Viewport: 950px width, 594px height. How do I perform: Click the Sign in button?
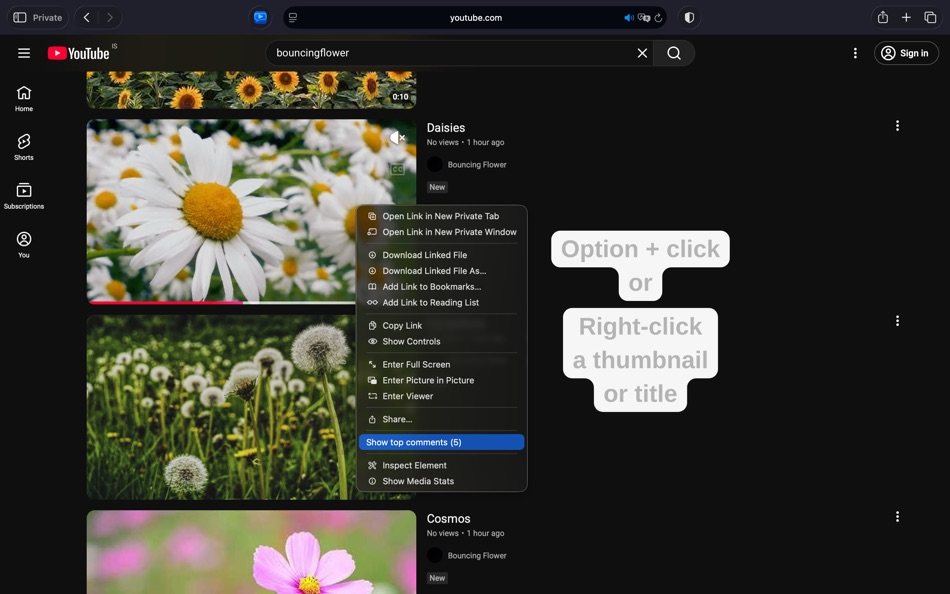(x=906, y=52)
